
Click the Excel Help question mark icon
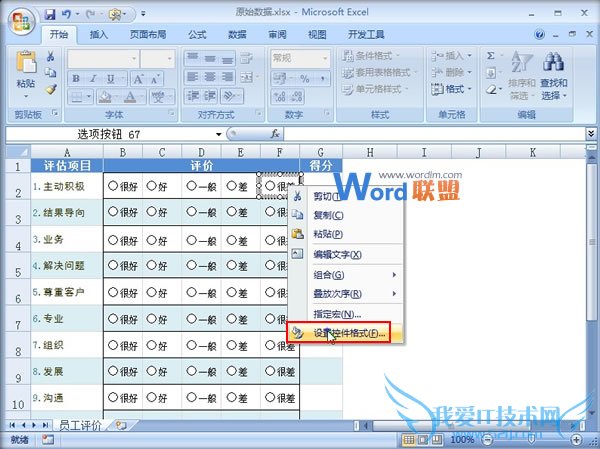coord(540,35)
